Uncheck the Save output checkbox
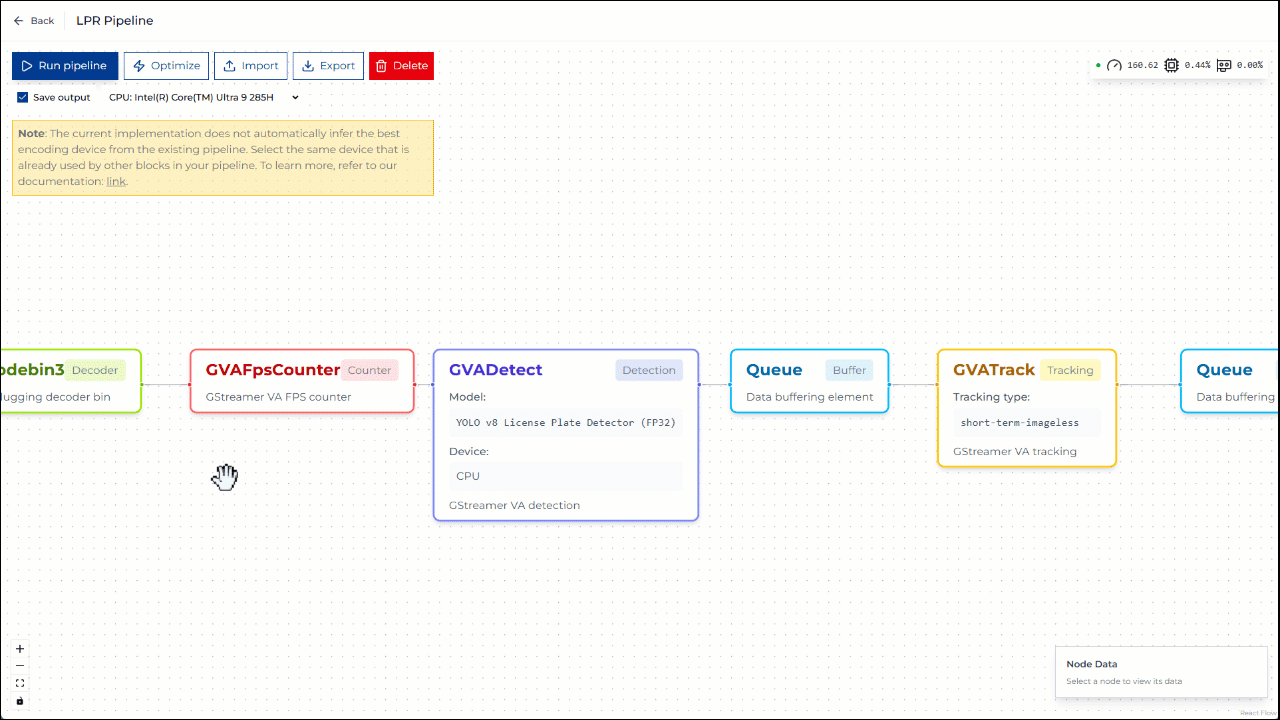1280x720 pixels. [x=23, y=97]
